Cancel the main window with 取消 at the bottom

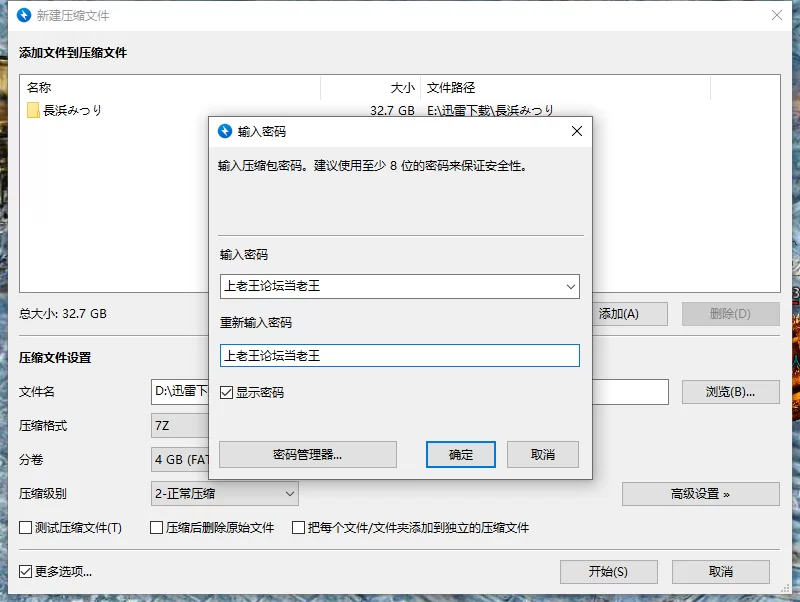click(x=720, y=572)
